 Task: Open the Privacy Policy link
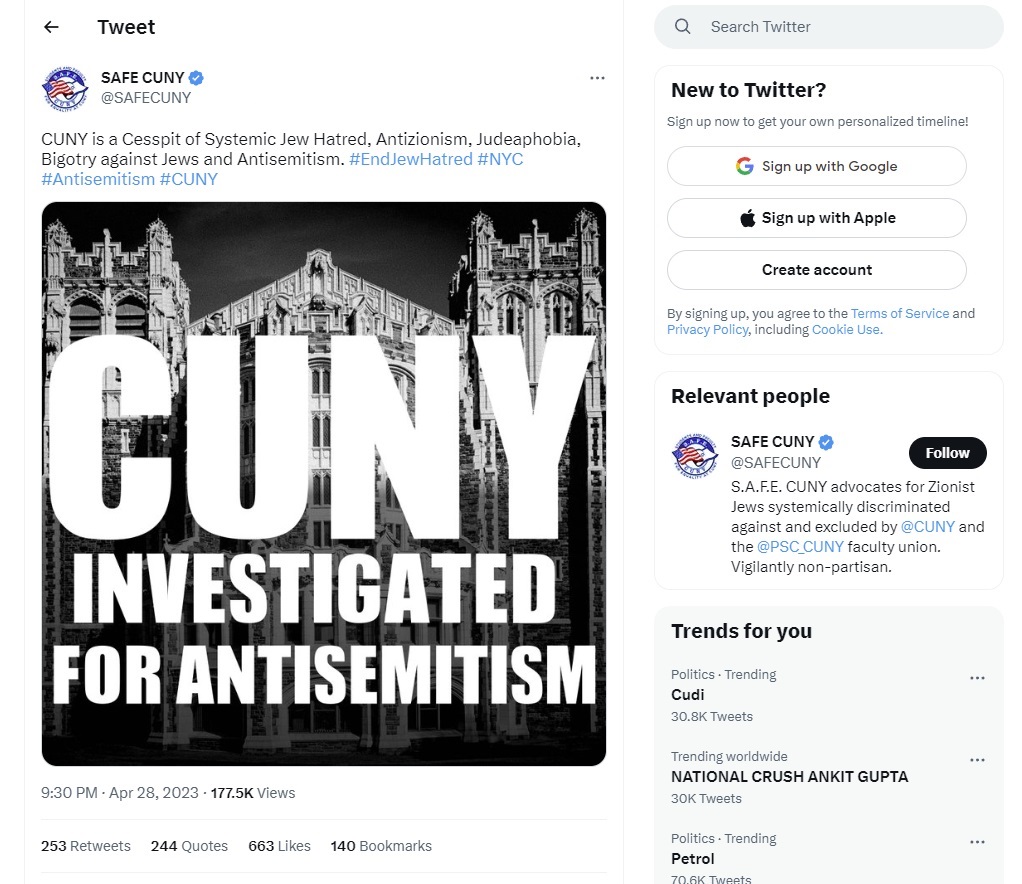(707, 330)
